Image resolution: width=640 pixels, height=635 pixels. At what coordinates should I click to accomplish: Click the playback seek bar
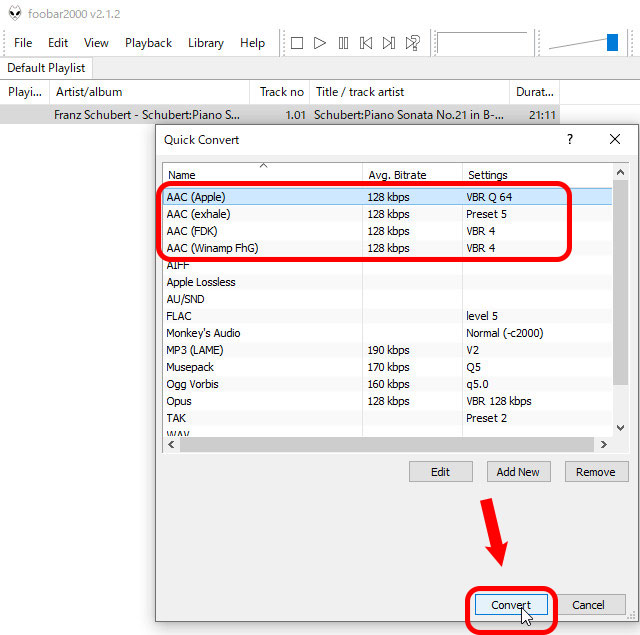click(x=482, y=43)
